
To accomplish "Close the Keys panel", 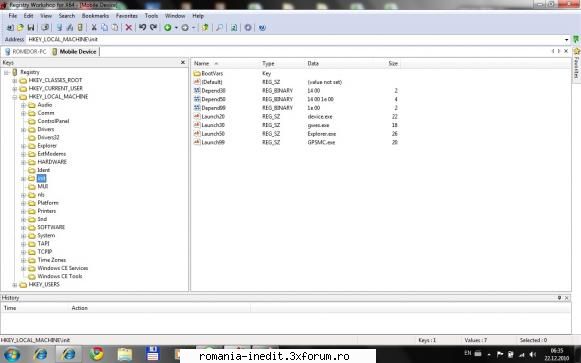I will click(x=183, y=62).
